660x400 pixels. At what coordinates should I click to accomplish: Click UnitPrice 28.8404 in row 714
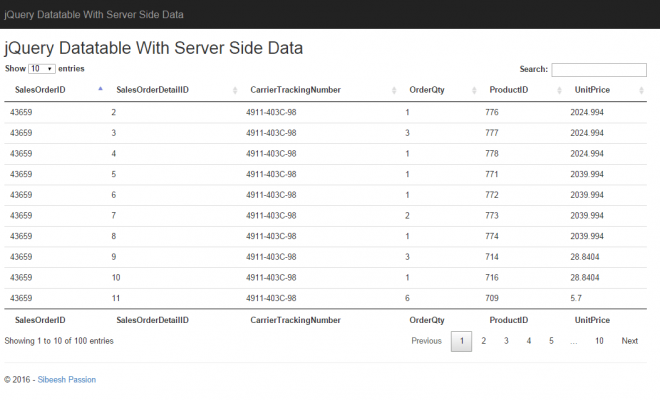click(x=585, y=257)
